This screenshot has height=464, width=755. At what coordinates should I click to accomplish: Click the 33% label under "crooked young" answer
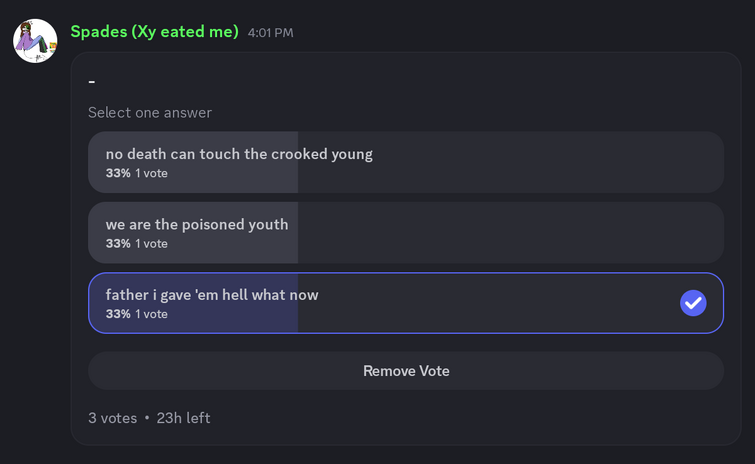pyautogui.click(x=118, y=173)
